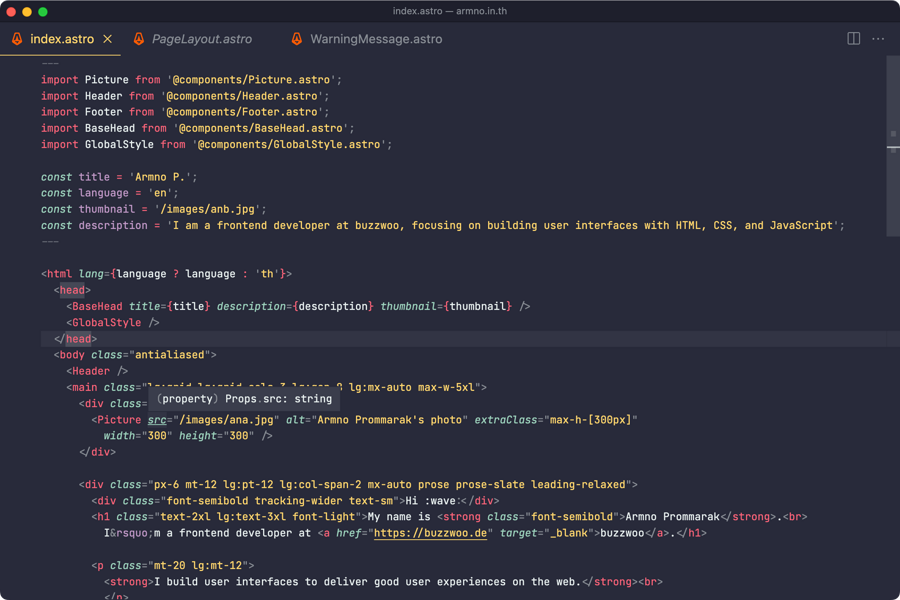Image resolution: width=900 pixels, height=600 pixels.
Task: Click the Astro icon on WarningMessage.astro tab
Action: [x=297, y=39]
